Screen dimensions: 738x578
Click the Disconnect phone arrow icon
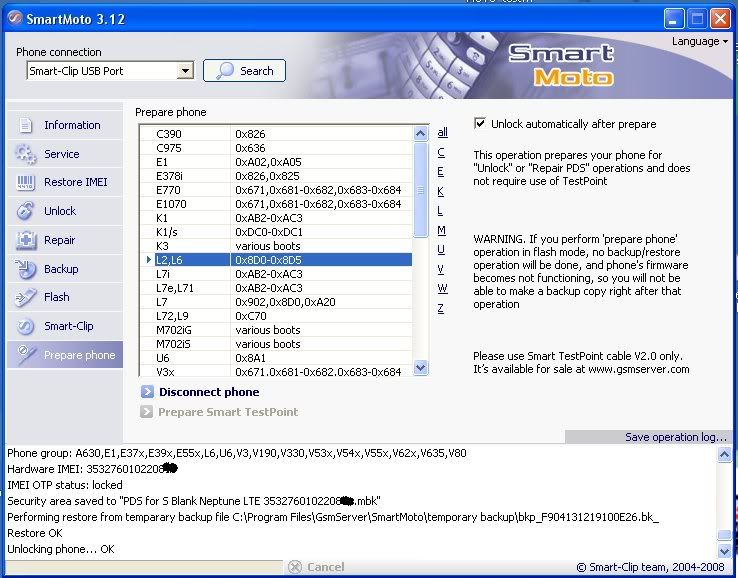(147, 392)
